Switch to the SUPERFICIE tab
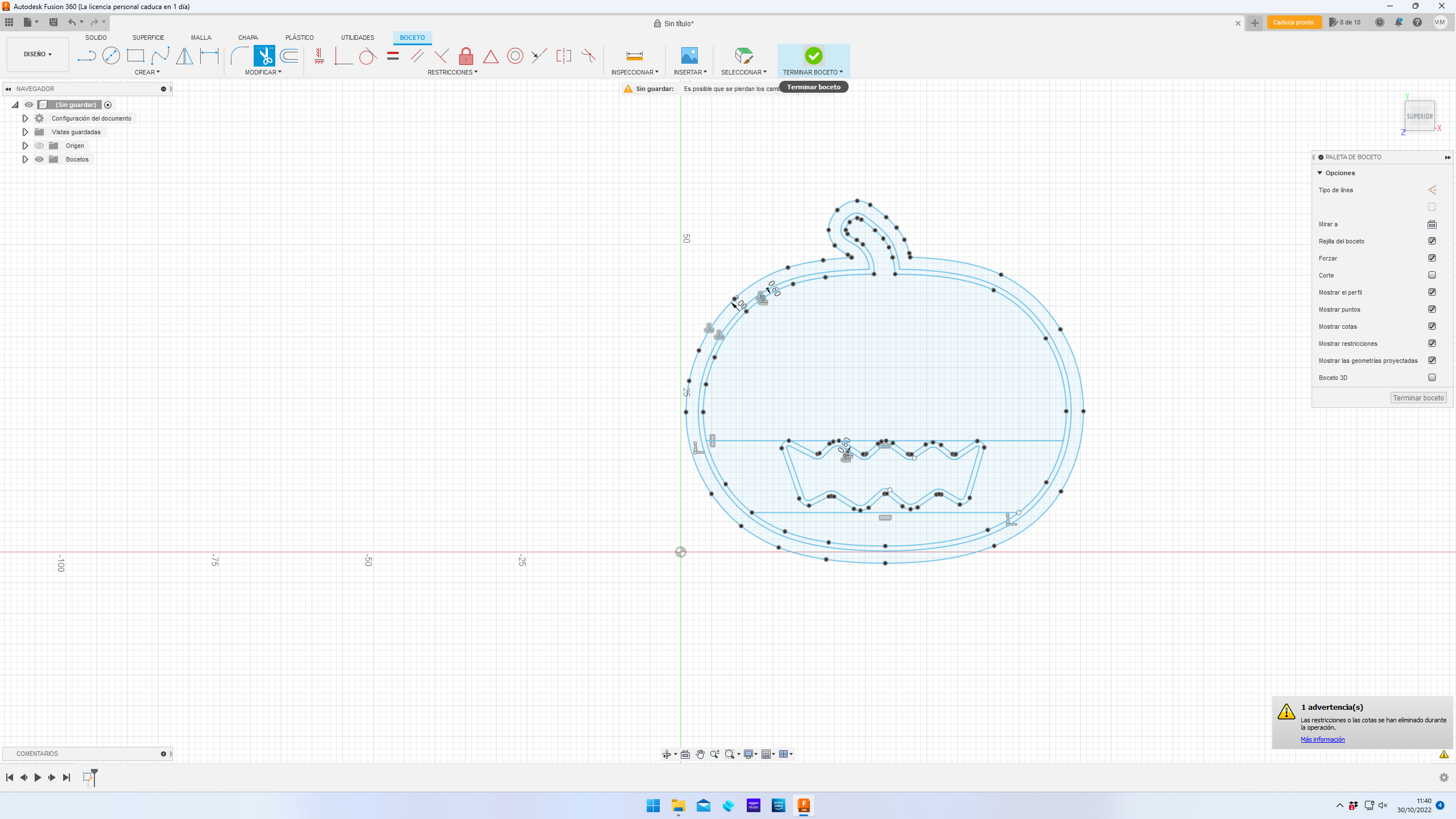The image size is (1456, 819). (x=148, y=38)
